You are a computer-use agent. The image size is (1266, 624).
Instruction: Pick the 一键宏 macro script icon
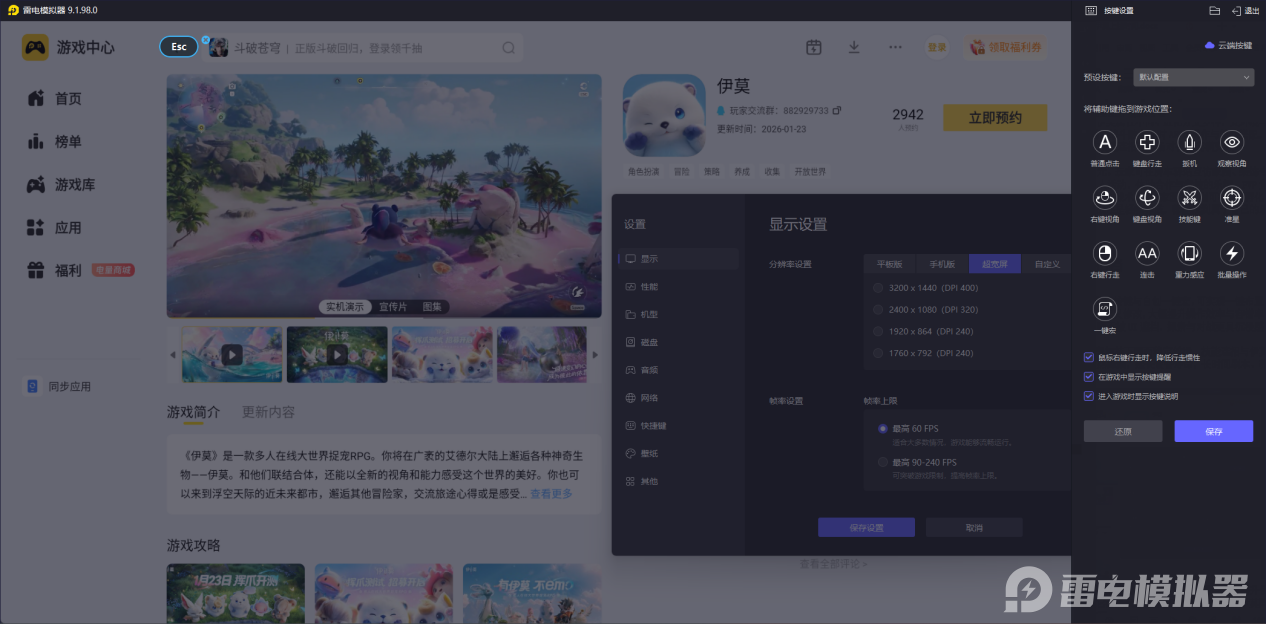click(1105, 308)
